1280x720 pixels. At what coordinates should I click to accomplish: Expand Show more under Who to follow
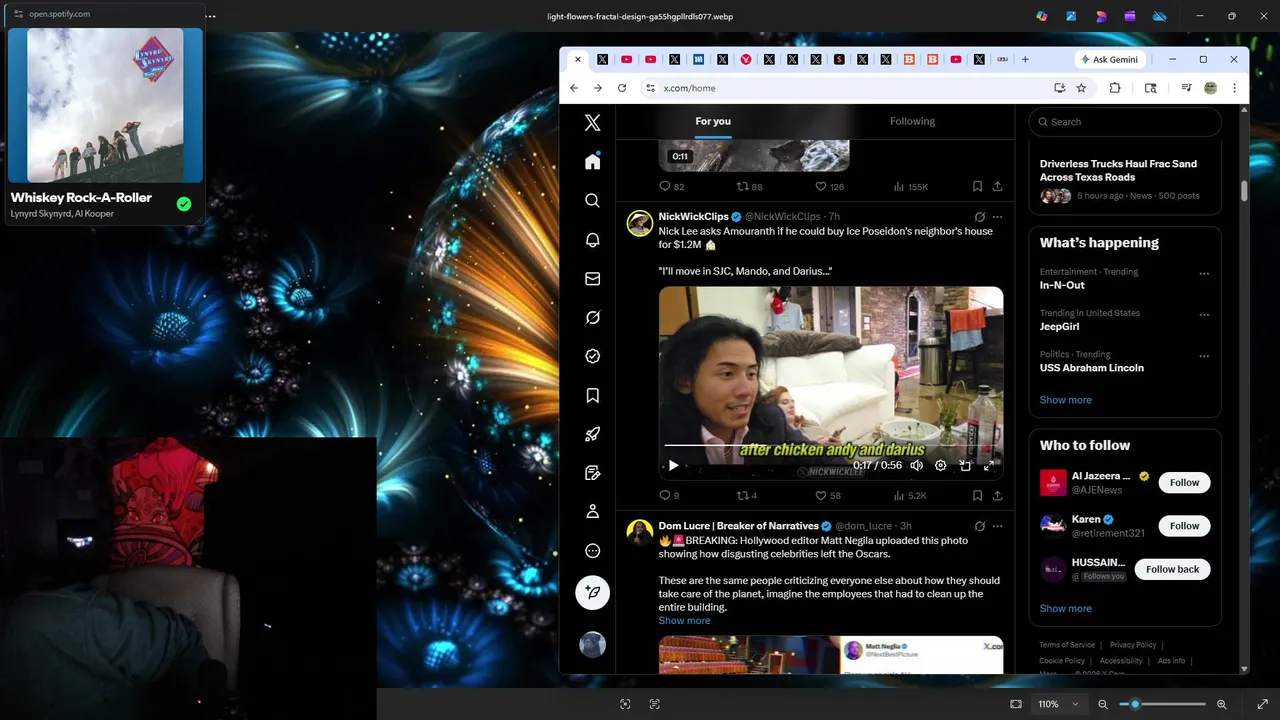[1065, 608]
